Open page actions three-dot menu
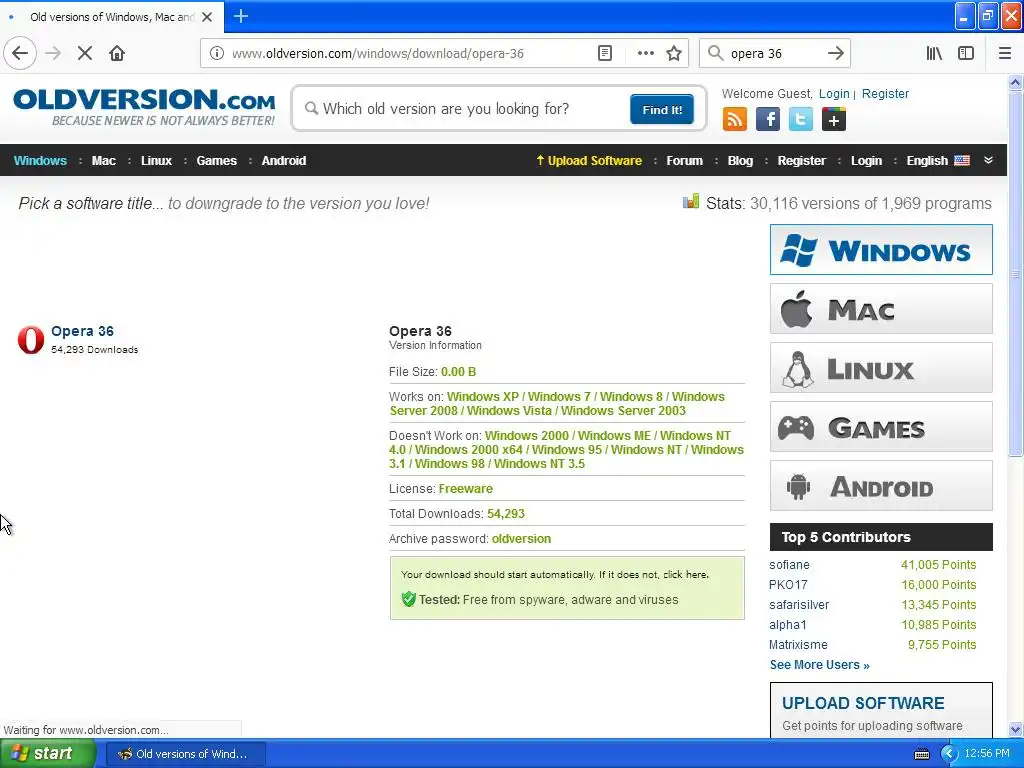The height and width of the screenshot is (768, 1024). tap(645, 53)
